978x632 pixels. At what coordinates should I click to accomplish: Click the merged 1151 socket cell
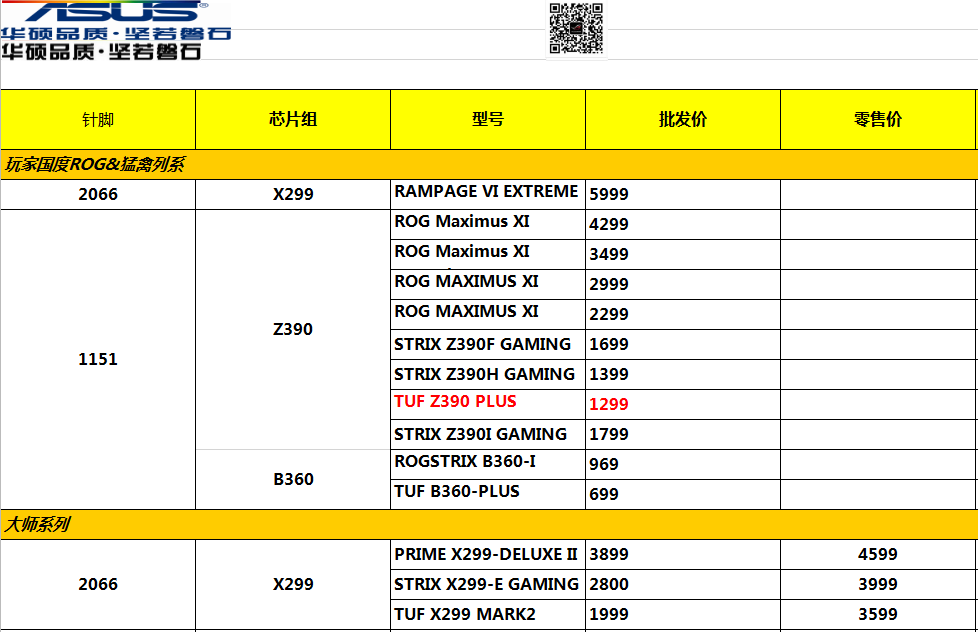[98, 359]
